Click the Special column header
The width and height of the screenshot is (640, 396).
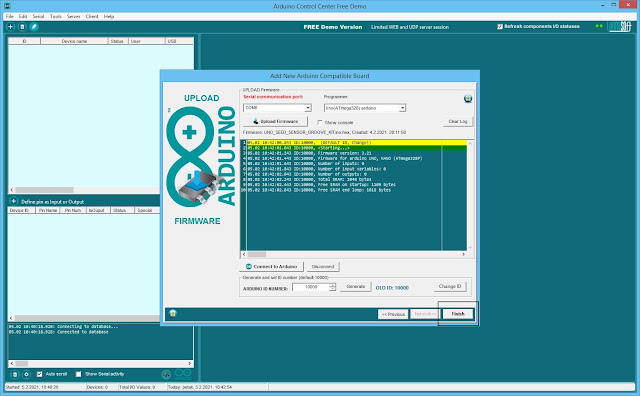tap(147, 210)
